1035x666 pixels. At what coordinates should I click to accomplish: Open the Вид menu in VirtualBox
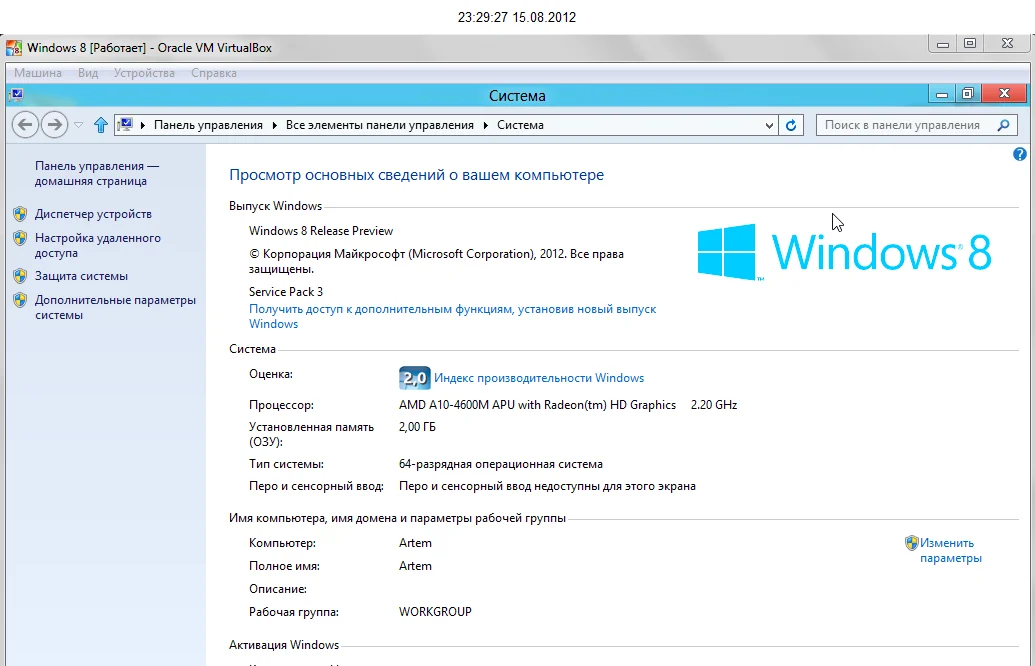click(x=88, y=73)
